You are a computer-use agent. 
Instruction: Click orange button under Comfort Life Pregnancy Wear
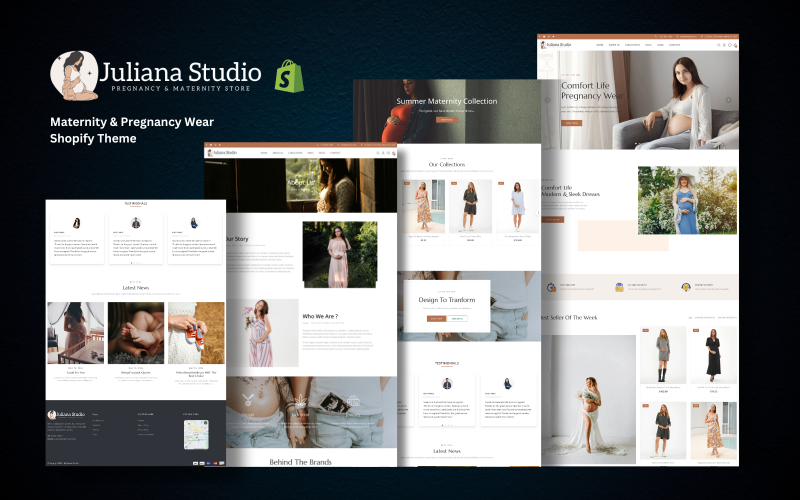point(571,123)
